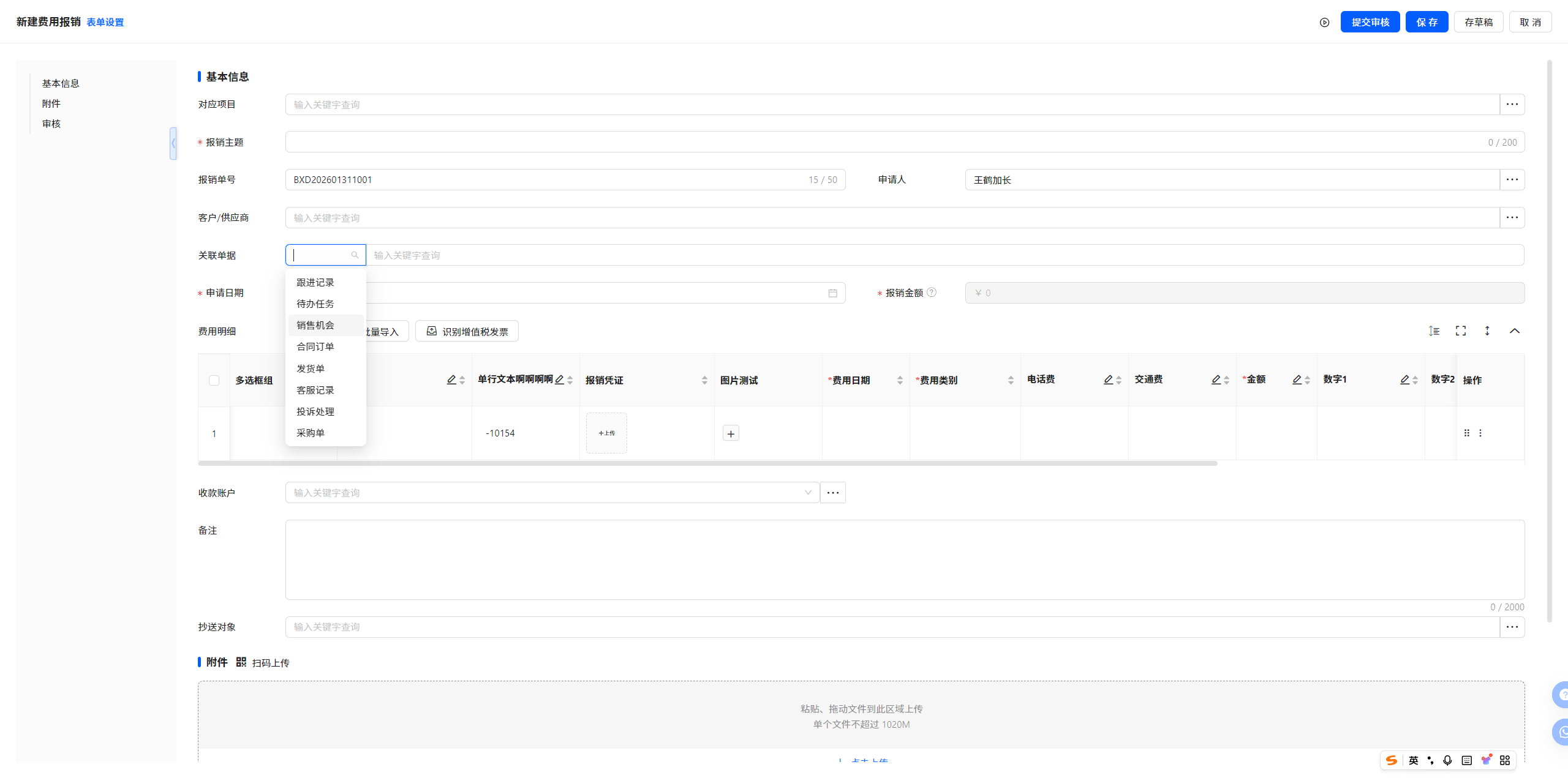Click the table's horizontal scrollbar
Image resolution: width=1568 pixels, height=778 pixels.
point(707,463)
